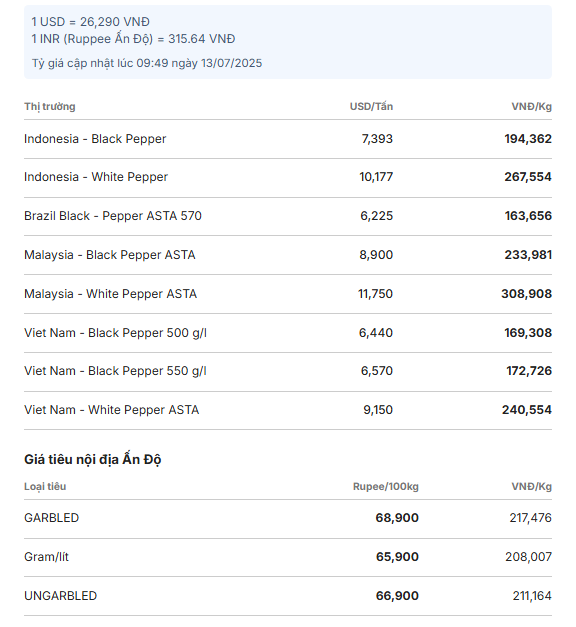Click the 1 USD = 26,290 VNĐ rate text
The image size is (576, 627).
tap(90, 22)
